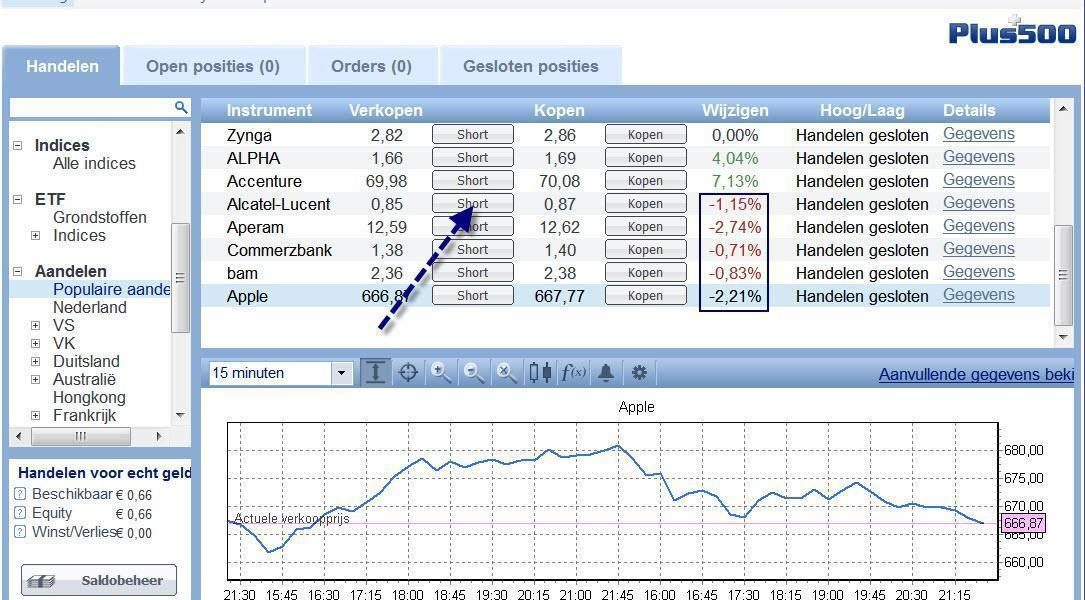Click Kopen button for Aperam

646,226
